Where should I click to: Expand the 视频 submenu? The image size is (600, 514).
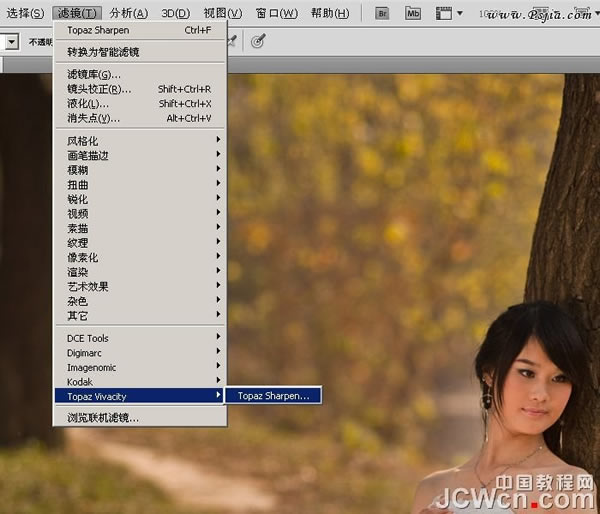pos(139,213)
